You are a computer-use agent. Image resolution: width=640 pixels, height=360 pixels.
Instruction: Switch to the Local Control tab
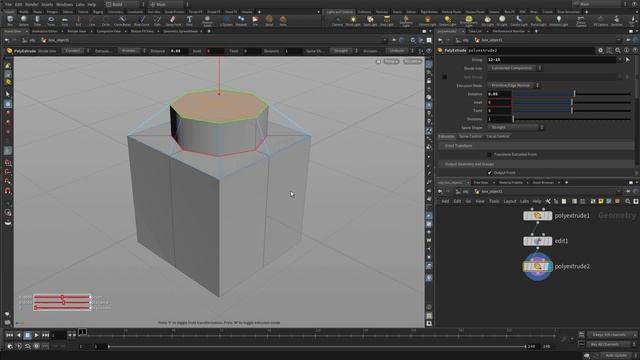[x=498, y=136]
